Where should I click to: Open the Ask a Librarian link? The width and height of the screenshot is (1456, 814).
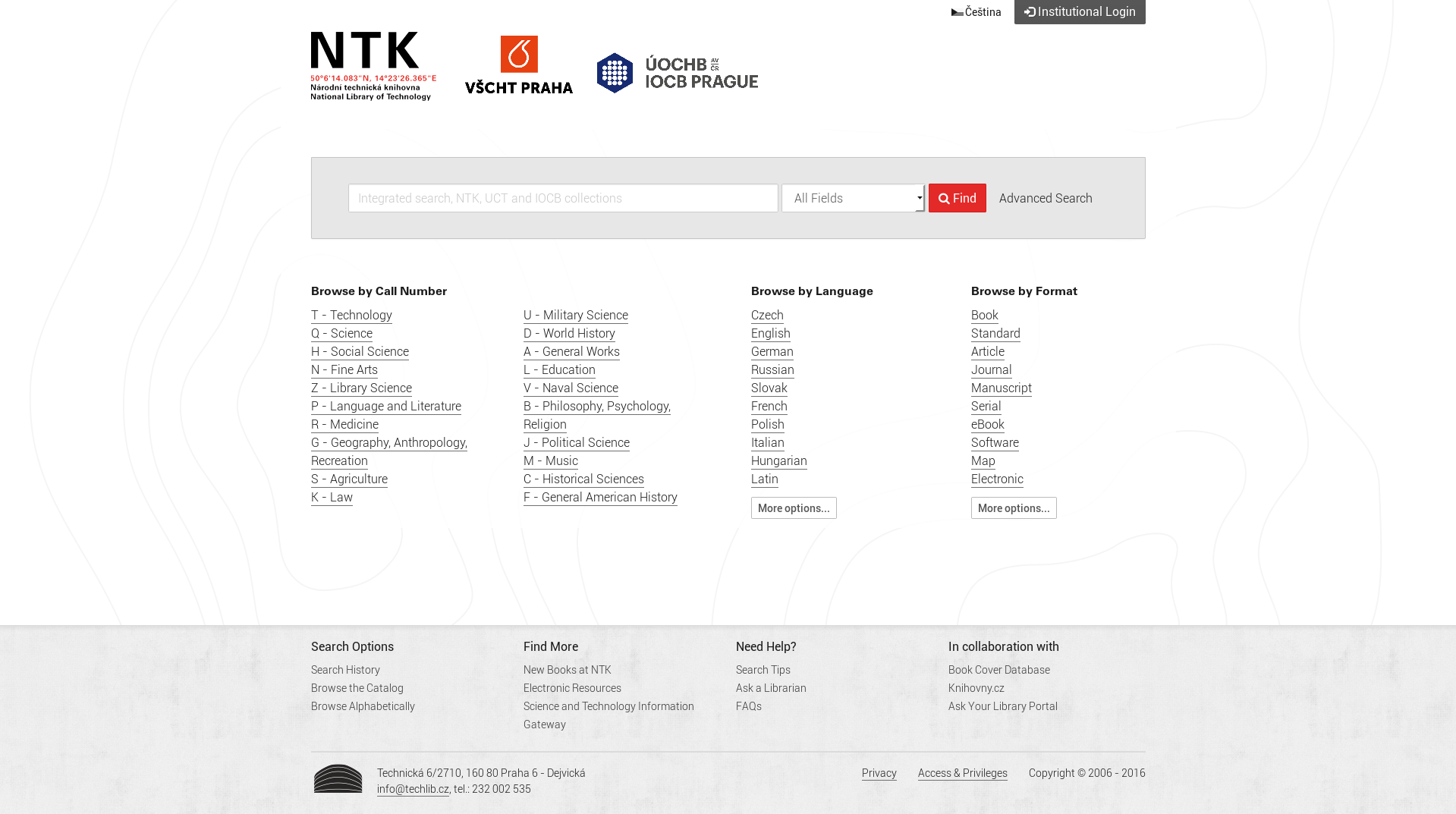click(771, 688)
